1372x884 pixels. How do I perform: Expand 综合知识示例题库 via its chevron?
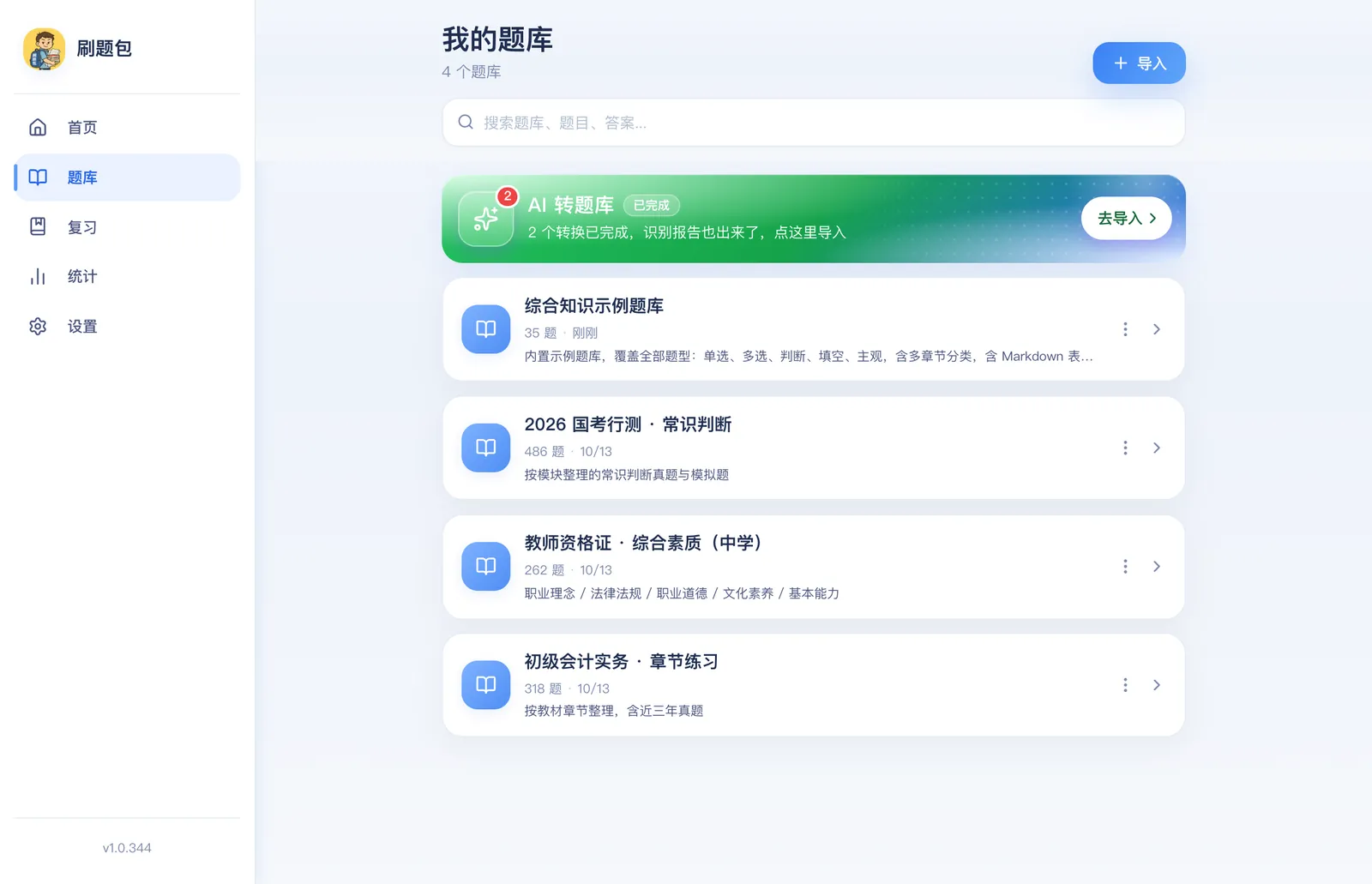(1157, 329)
